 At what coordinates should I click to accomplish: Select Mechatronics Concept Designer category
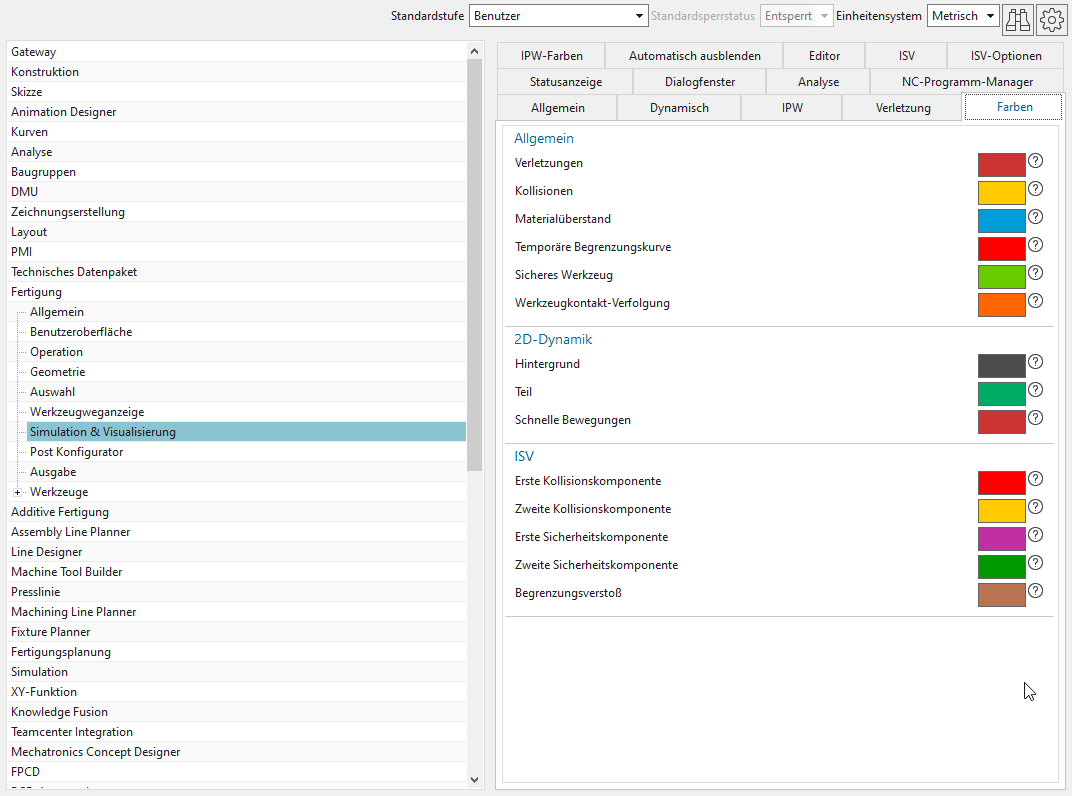(x=237, y=752)
